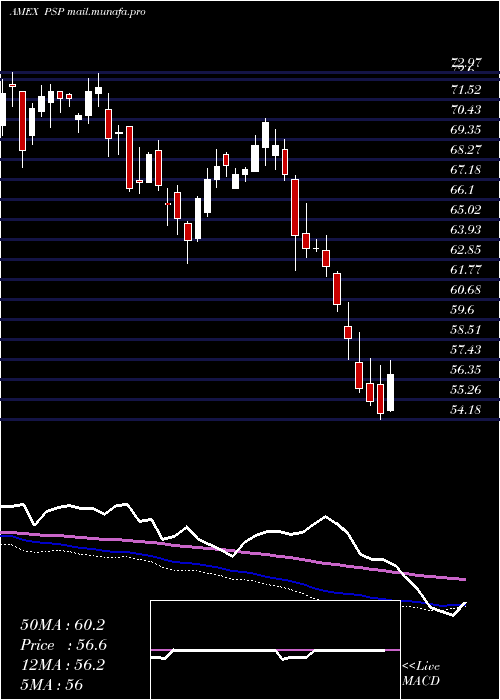Select the 58.51 price axis label
This screenshot has width=500, height=700.
466,330
